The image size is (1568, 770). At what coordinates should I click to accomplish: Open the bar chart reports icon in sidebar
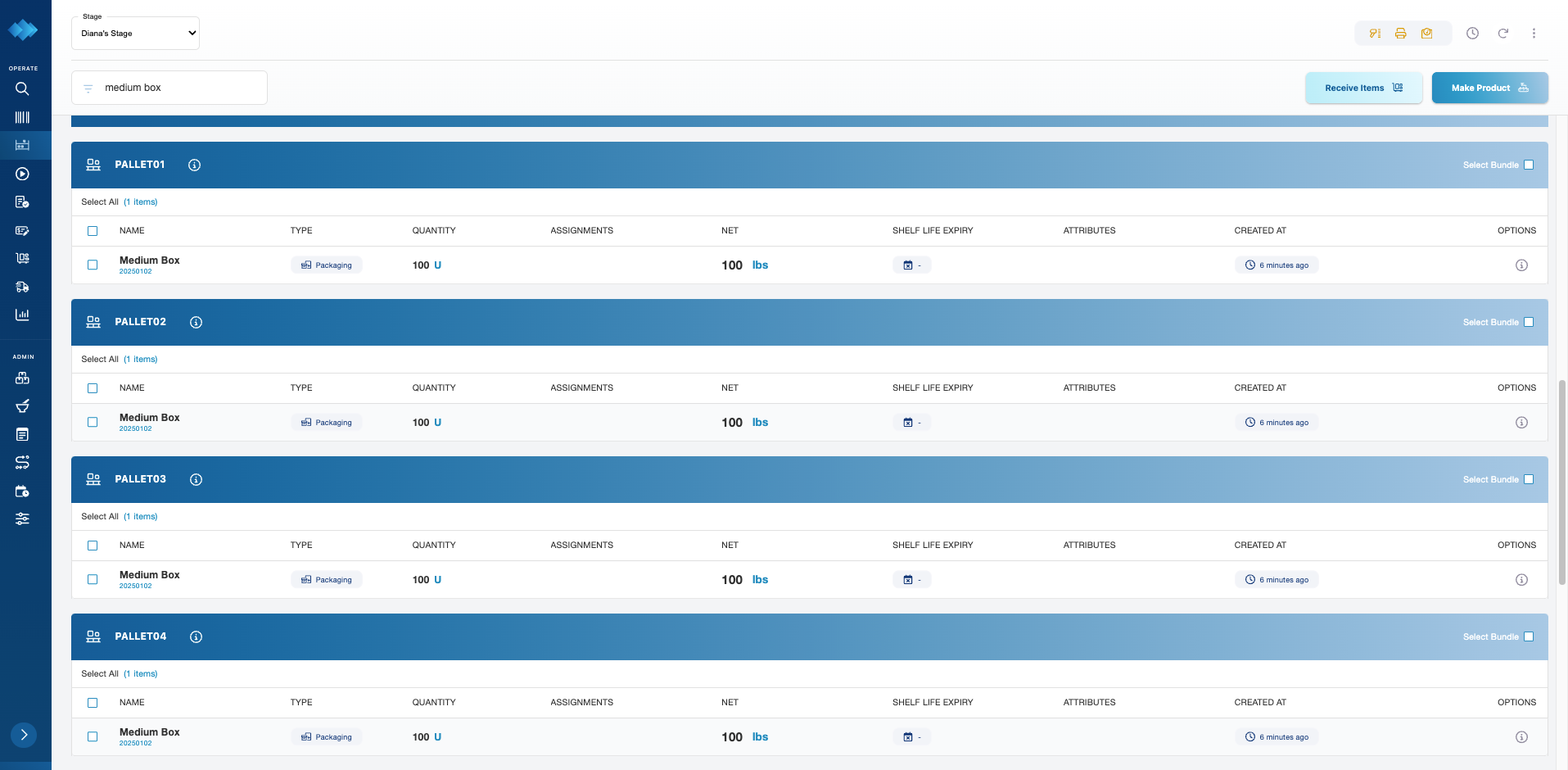22,315
